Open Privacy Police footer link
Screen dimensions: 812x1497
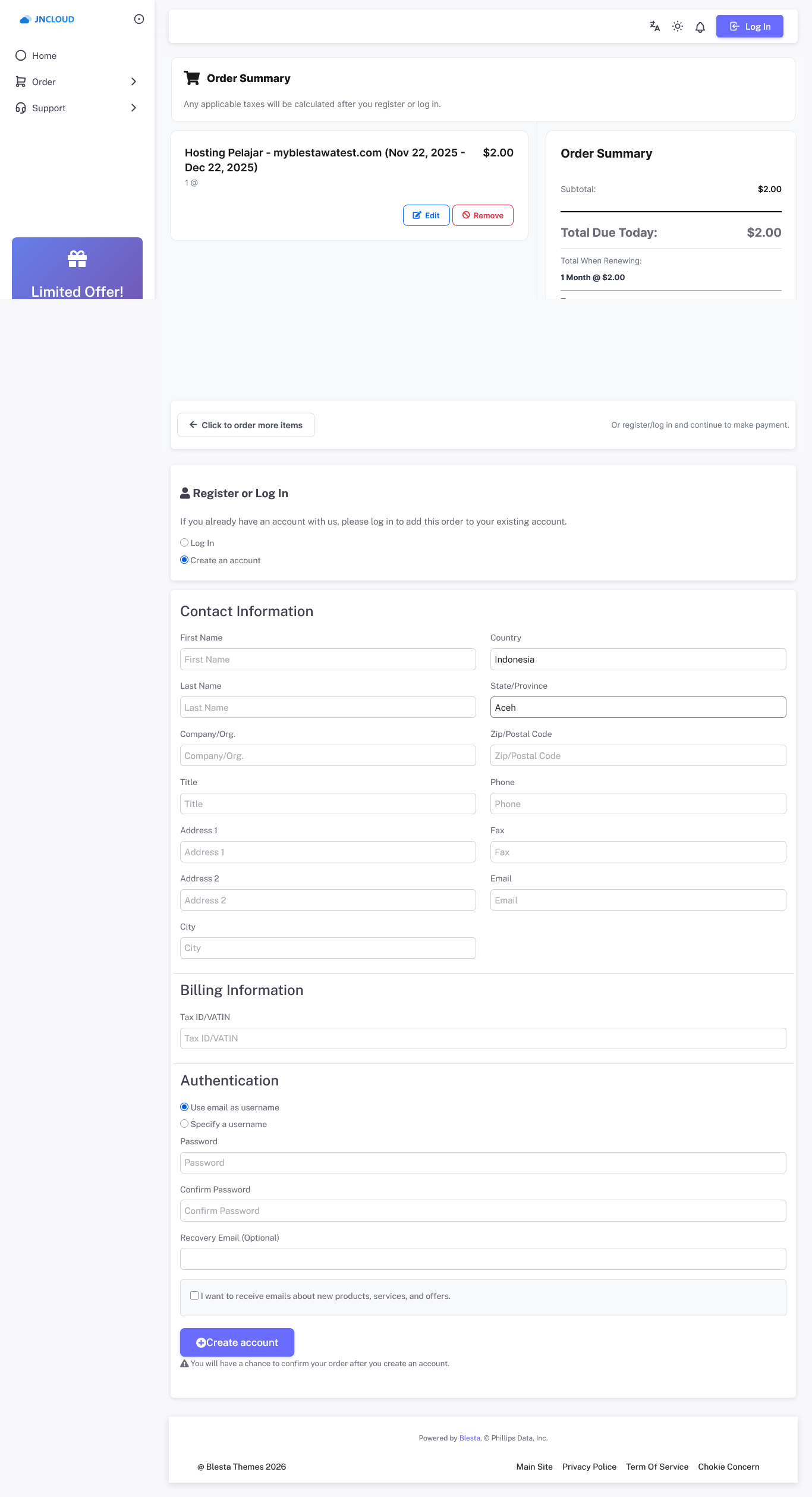[589, 1467]
